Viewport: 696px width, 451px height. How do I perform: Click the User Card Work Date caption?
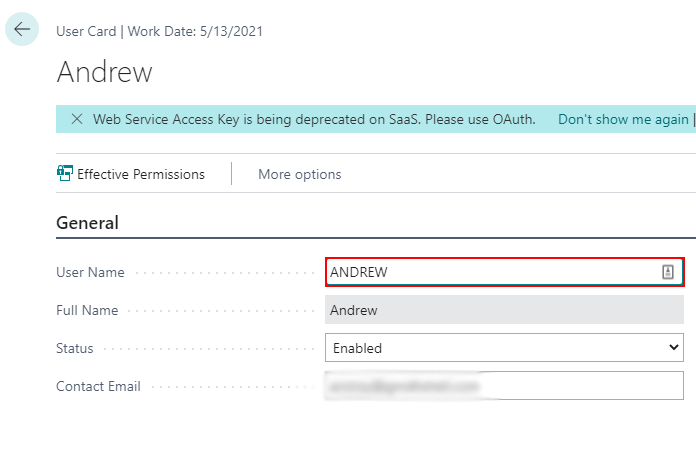159,31
